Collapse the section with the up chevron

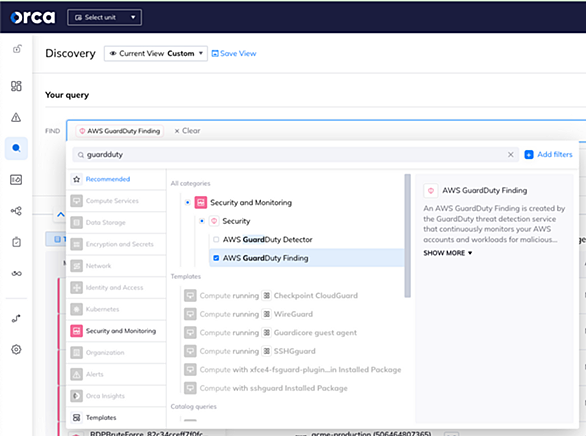click(61, 215)
